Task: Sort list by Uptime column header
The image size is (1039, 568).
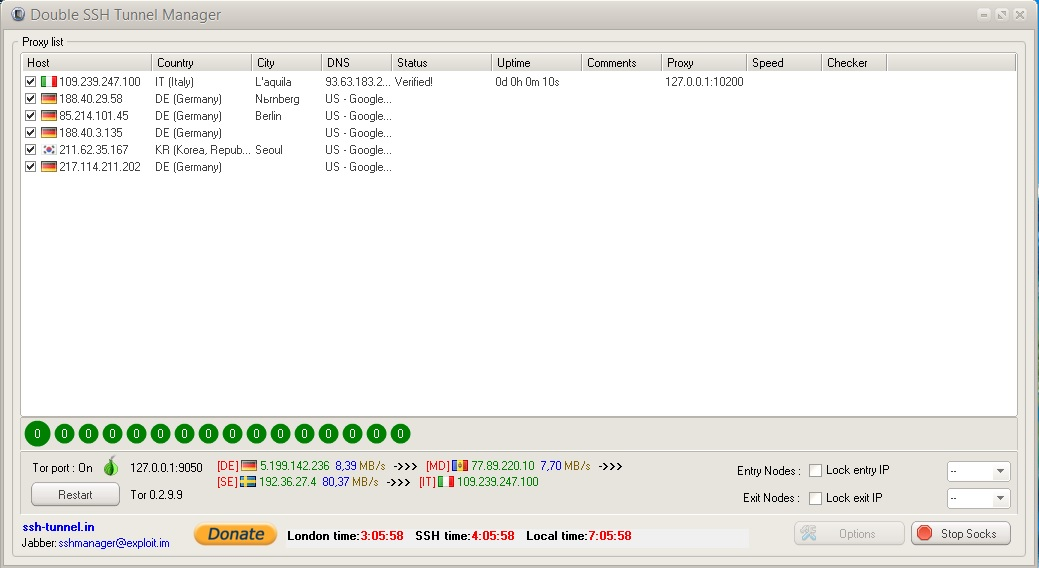Action: (x=535, y=63)
